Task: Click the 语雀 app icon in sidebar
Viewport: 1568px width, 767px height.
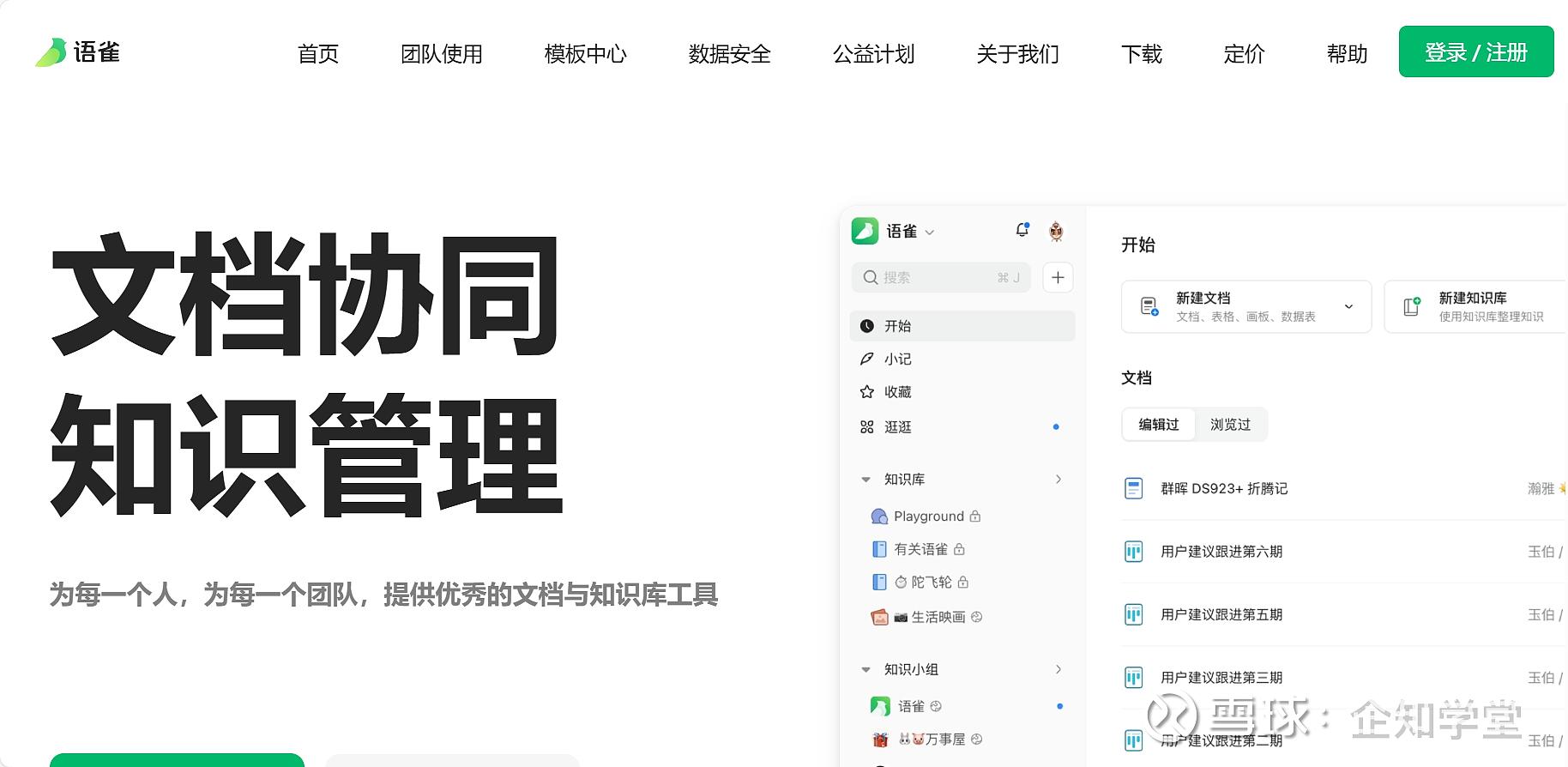Action: (x=865, y=231)
